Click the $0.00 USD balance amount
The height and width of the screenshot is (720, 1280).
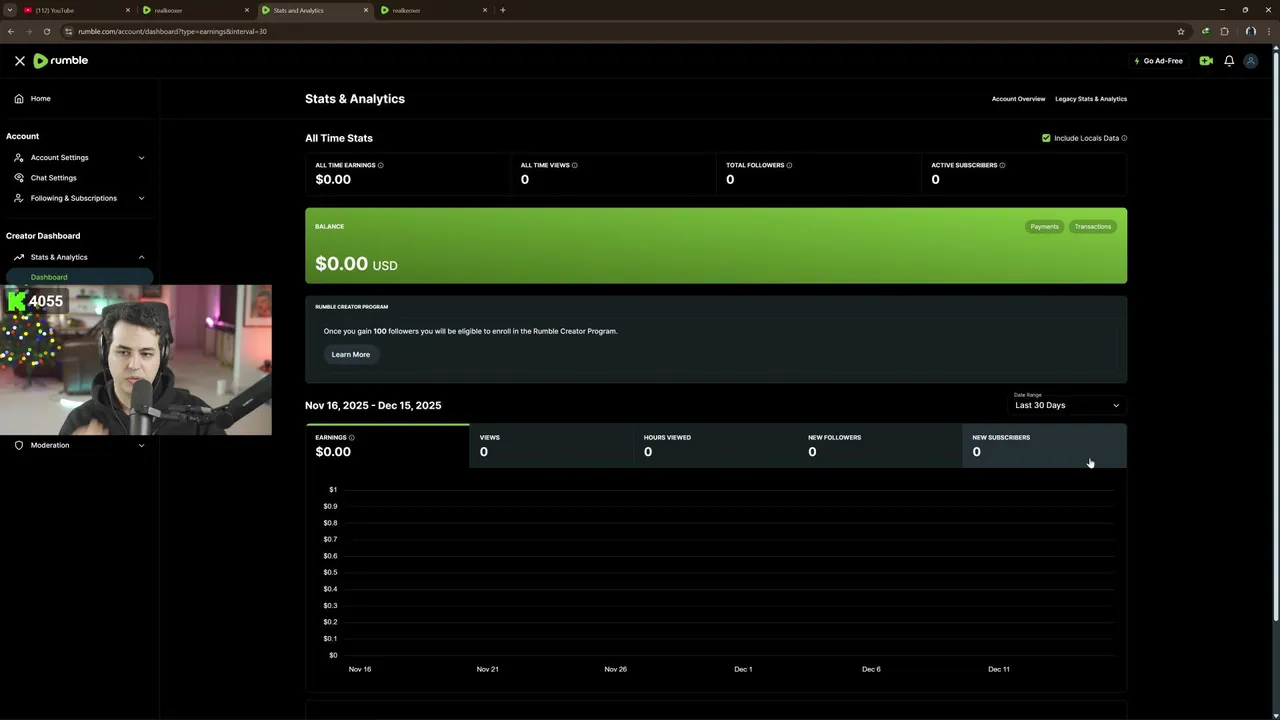click(x=356, y=264)
